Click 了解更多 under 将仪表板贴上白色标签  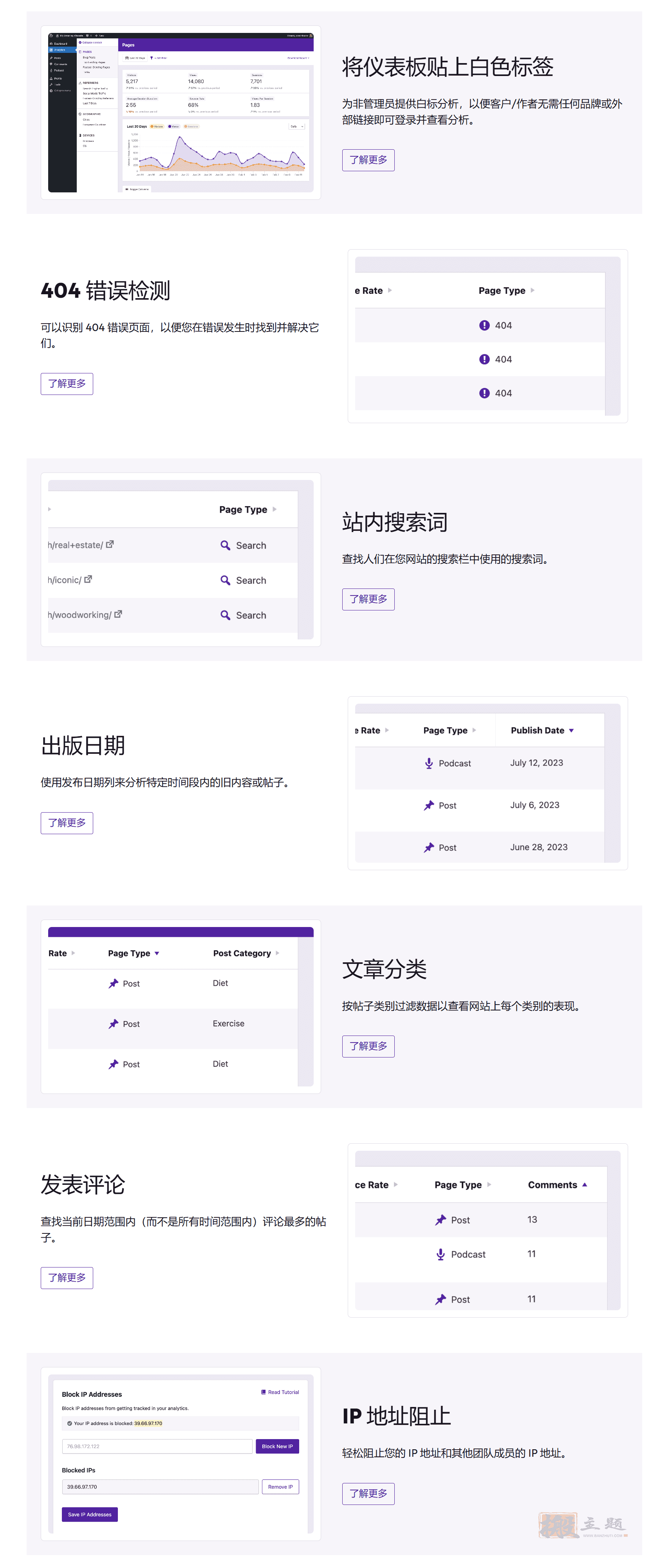point(368,160)
